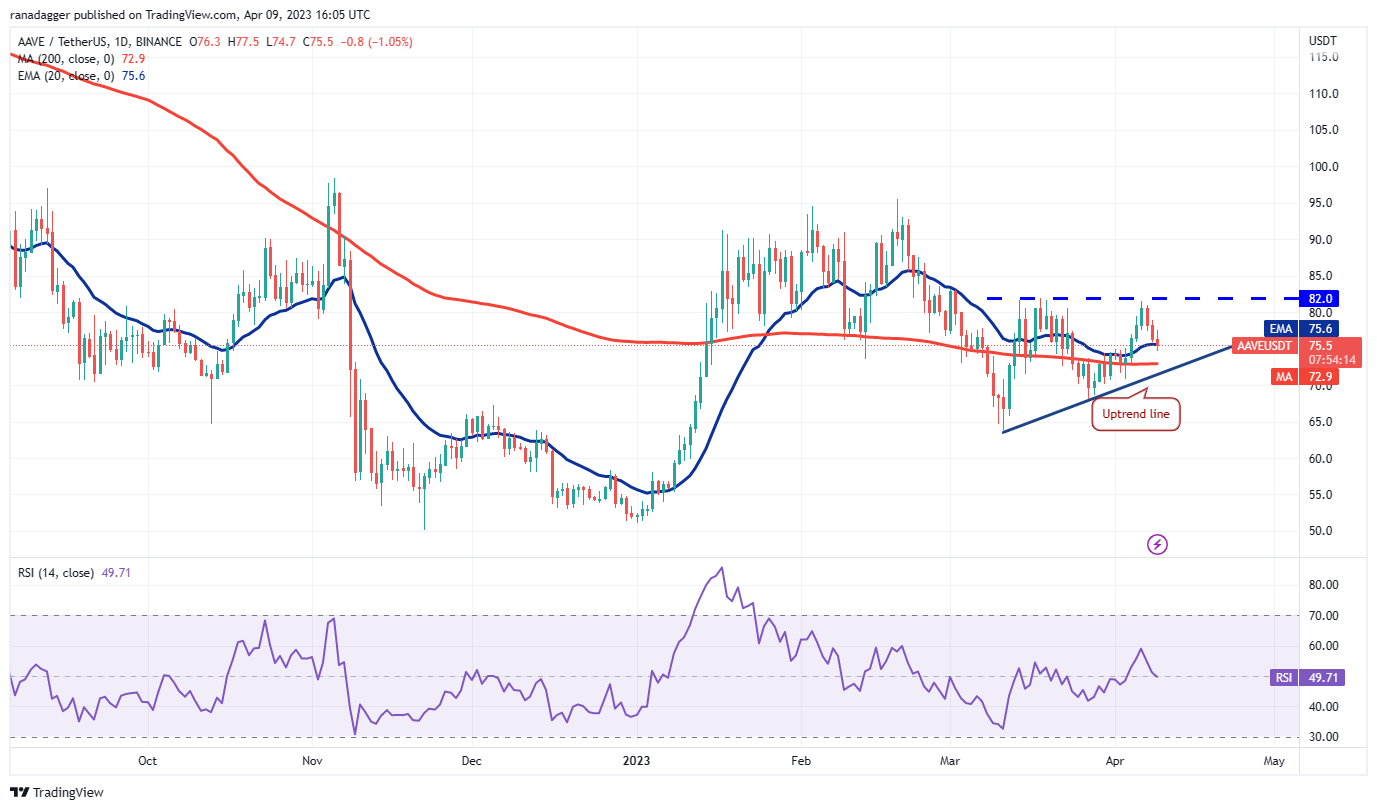
Task: Select the Nov marker on time axis
Action: (312, 761)
